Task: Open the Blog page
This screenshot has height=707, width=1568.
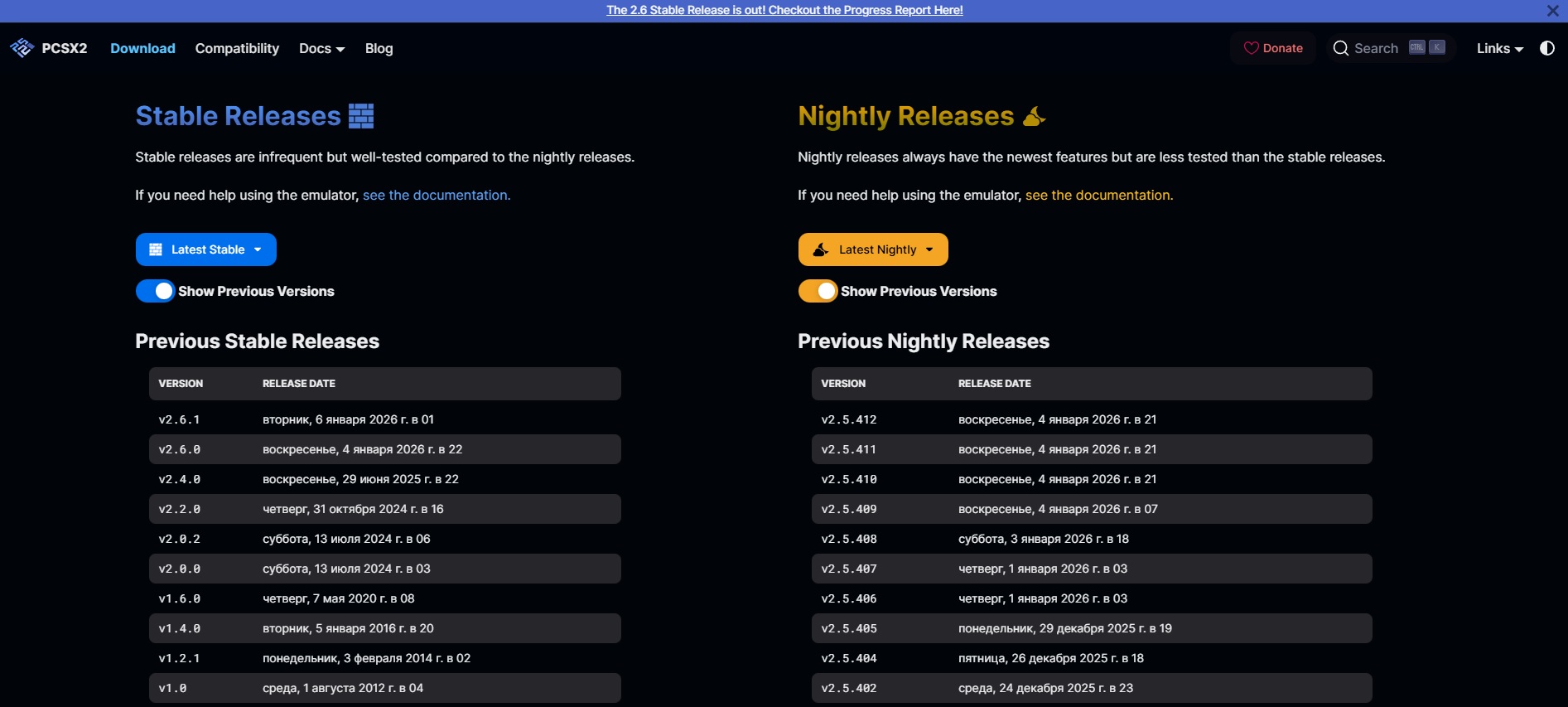Action: [379, 48]
